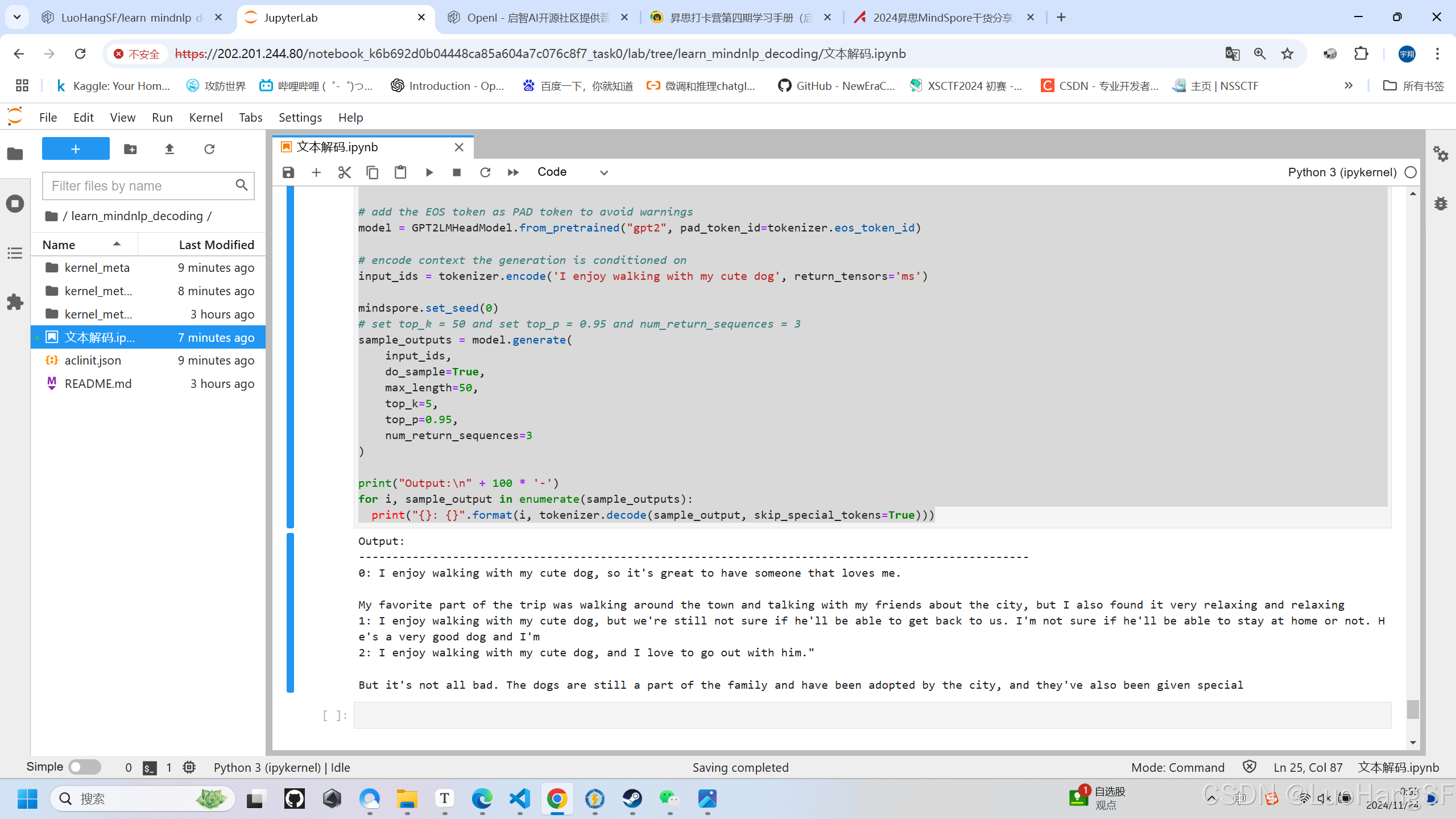Open Kaggle bookmark

[113, 86]
